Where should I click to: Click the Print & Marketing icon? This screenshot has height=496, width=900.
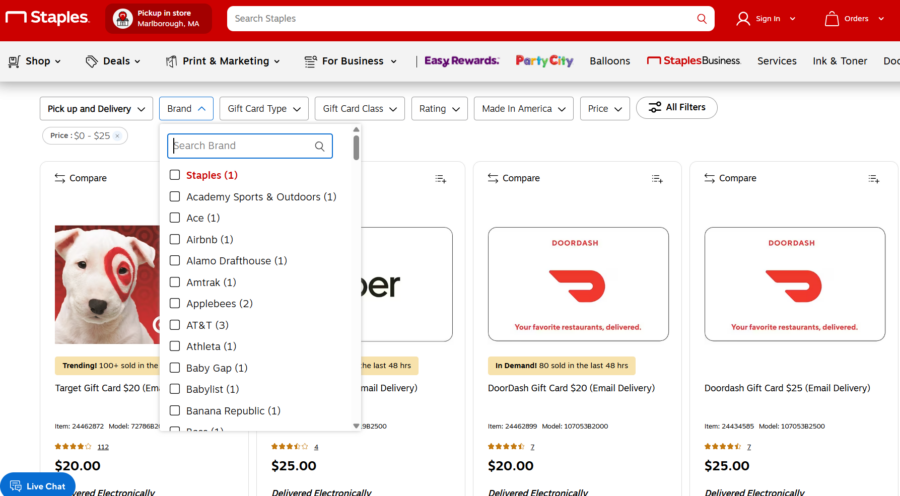click(171, 61)
